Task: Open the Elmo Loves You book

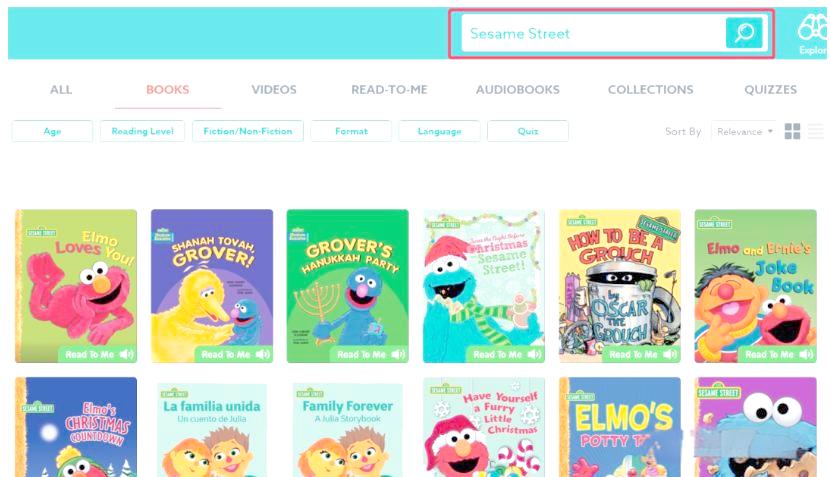Action: (76, 286)
